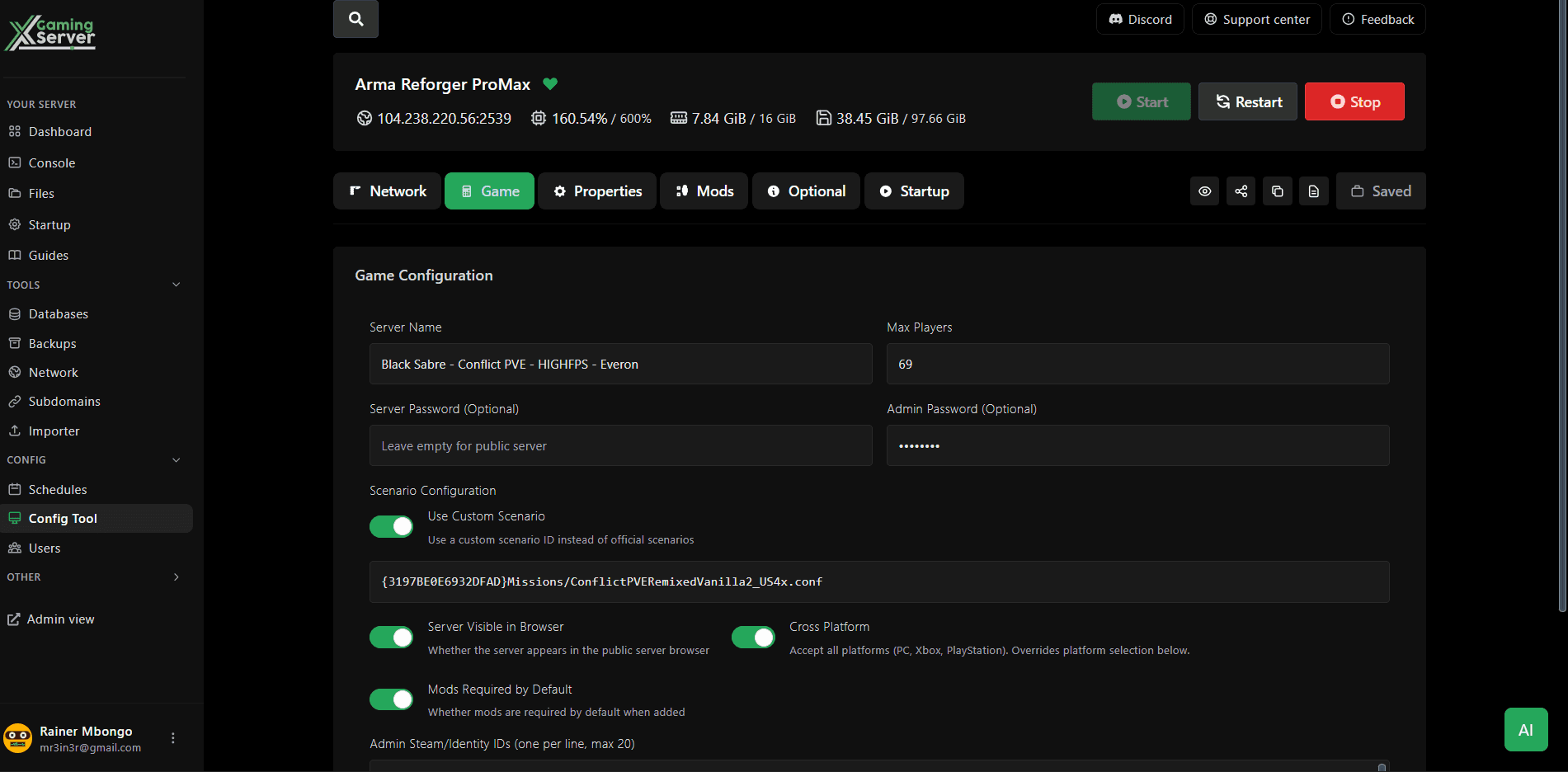Open the Support center

(1256, 18)
